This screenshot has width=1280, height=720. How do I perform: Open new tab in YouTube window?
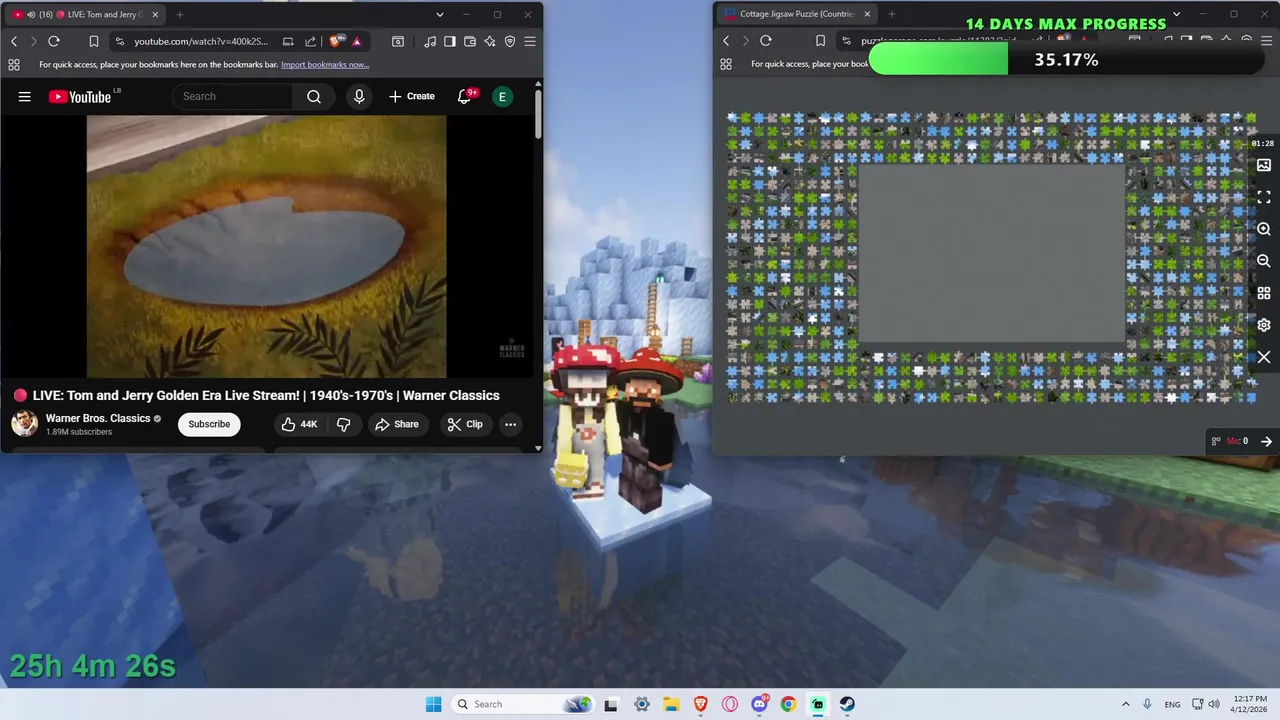tap(180, 14)
